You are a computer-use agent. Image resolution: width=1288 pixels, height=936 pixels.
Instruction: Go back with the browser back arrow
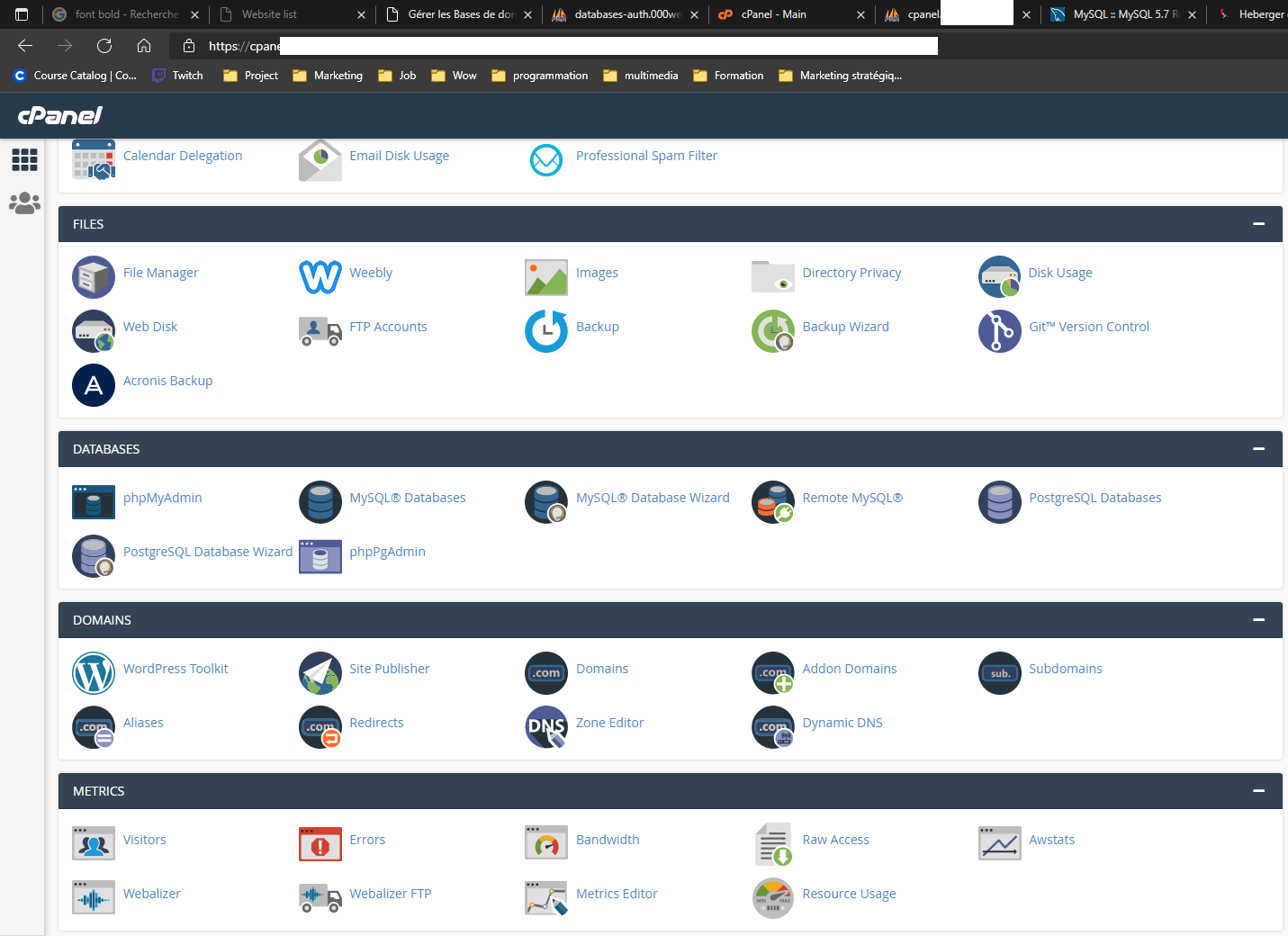pyautogui.click(x=25, y=46)
